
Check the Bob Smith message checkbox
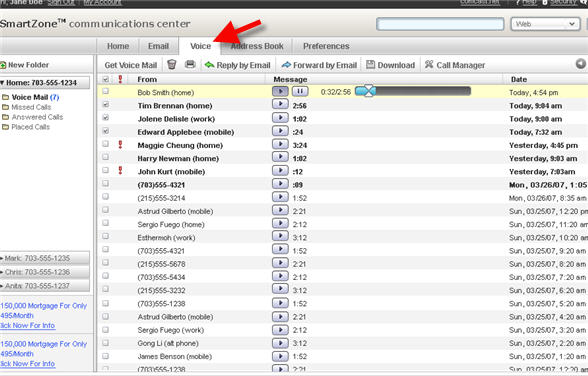106,91
